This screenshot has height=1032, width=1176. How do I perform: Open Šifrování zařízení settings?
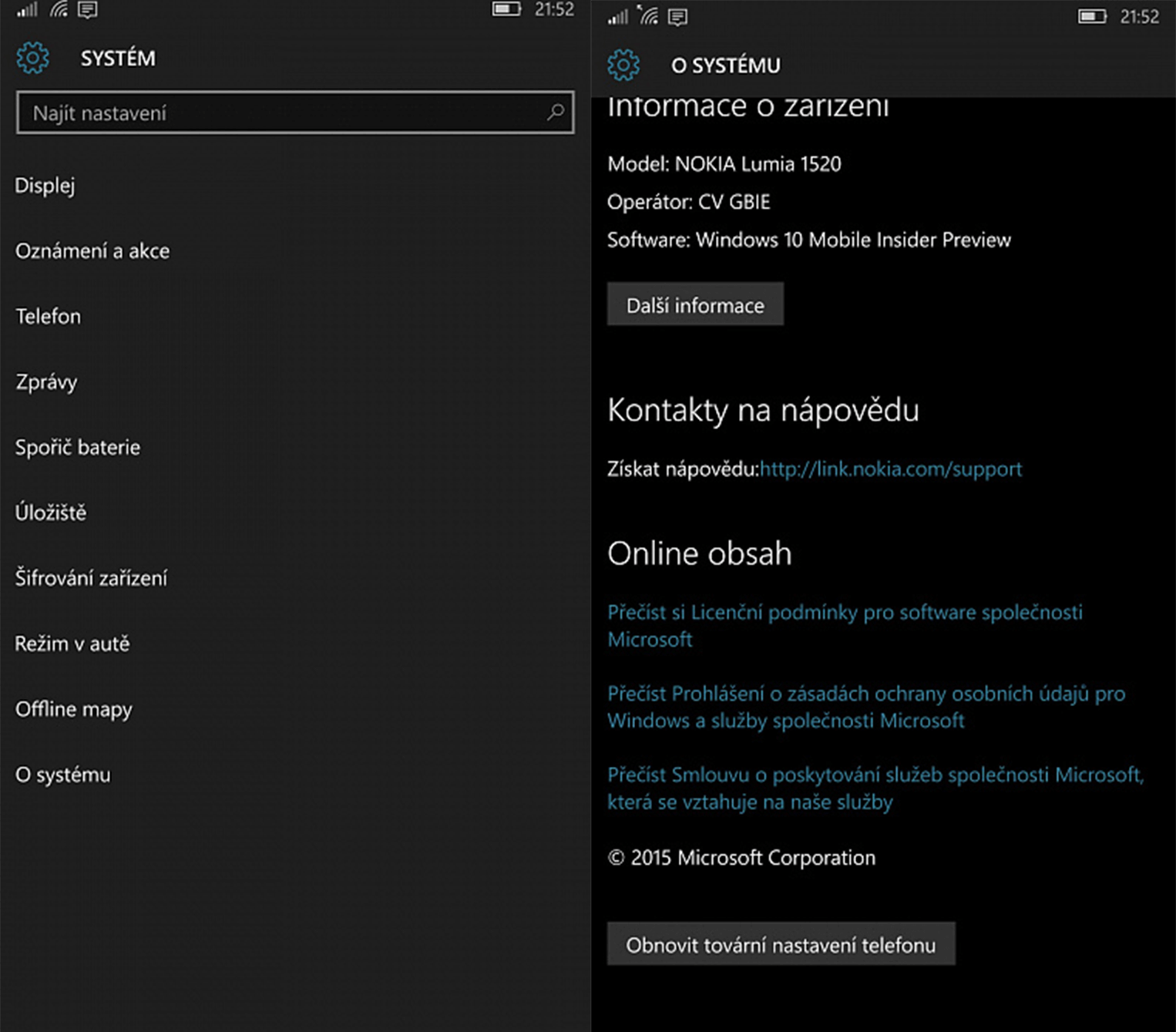point(91,578)
